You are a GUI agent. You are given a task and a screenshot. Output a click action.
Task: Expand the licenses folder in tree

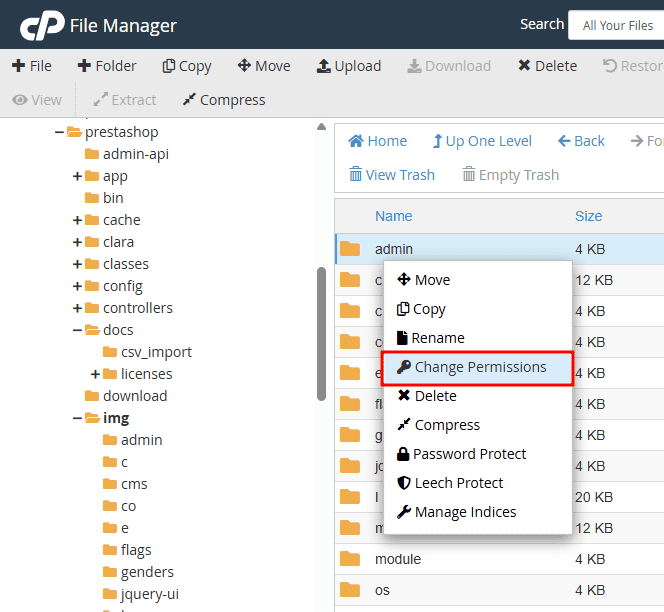pyautogui.click(x=95, y=374)
